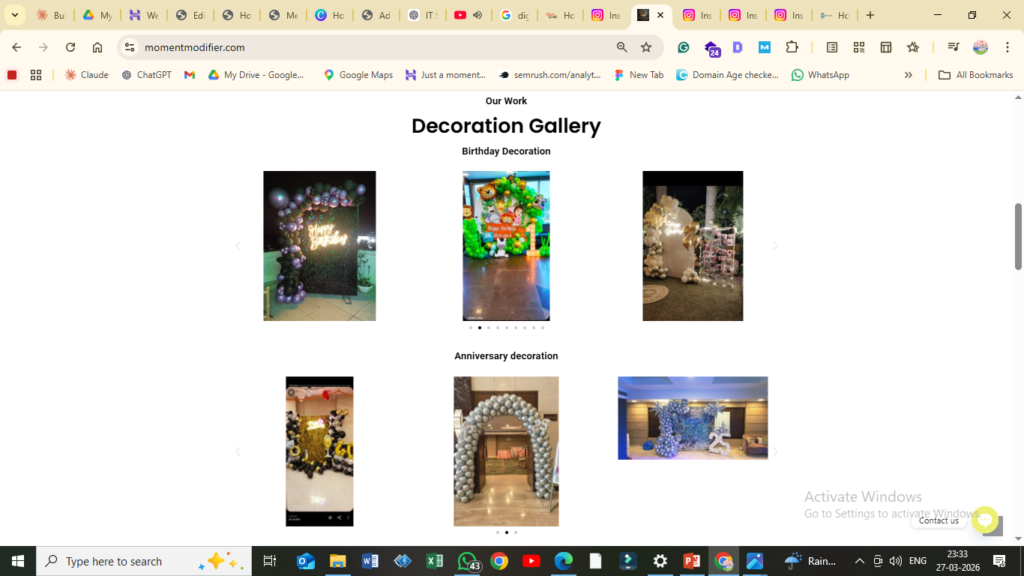Go to next Birthday Decoration slide
1024x576 pixels.
pyautogui.click(x=774, y=246)
